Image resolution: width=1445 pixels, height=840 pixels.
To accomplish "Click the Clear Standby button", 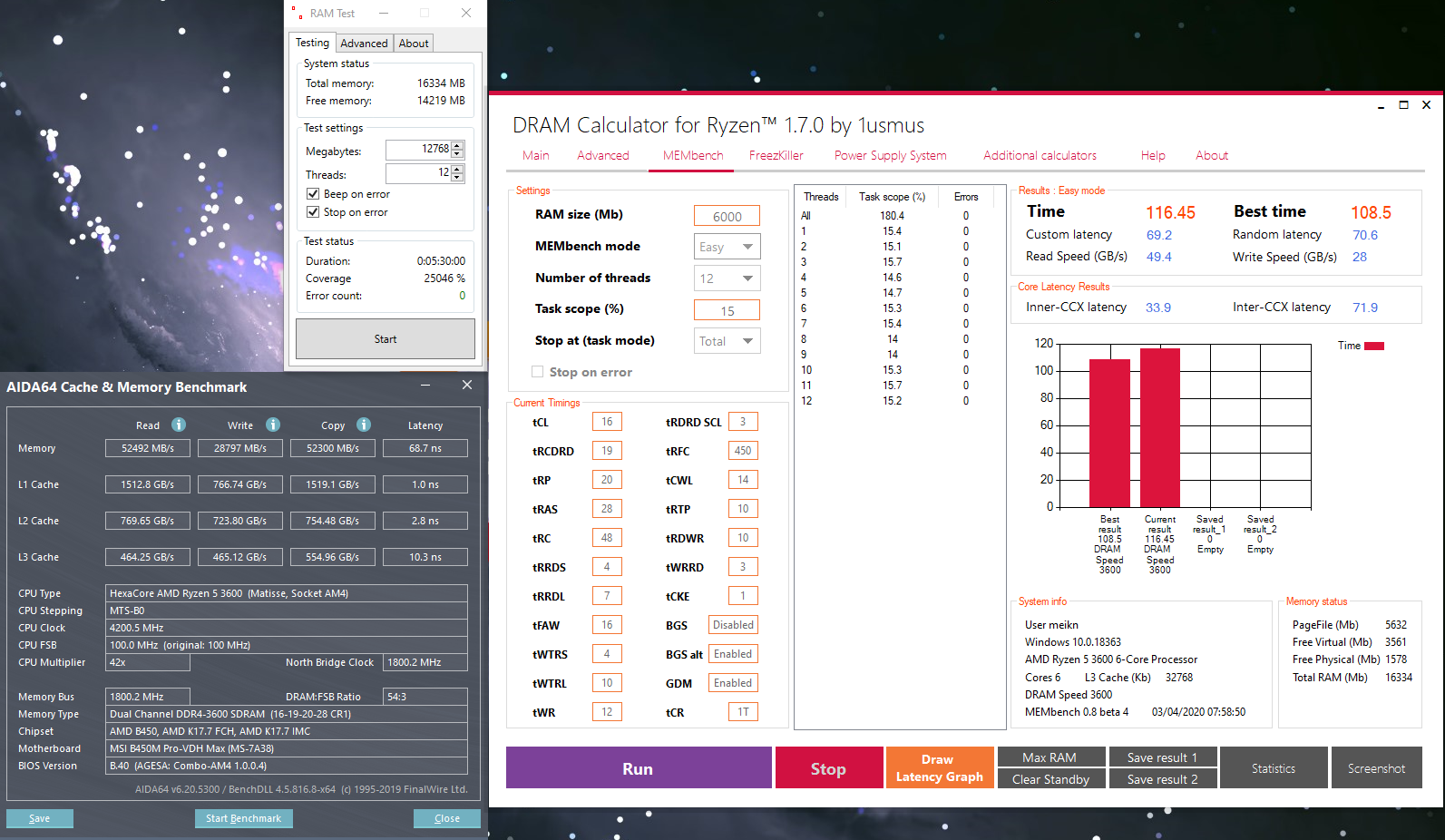I will [x=1051, y=778].
